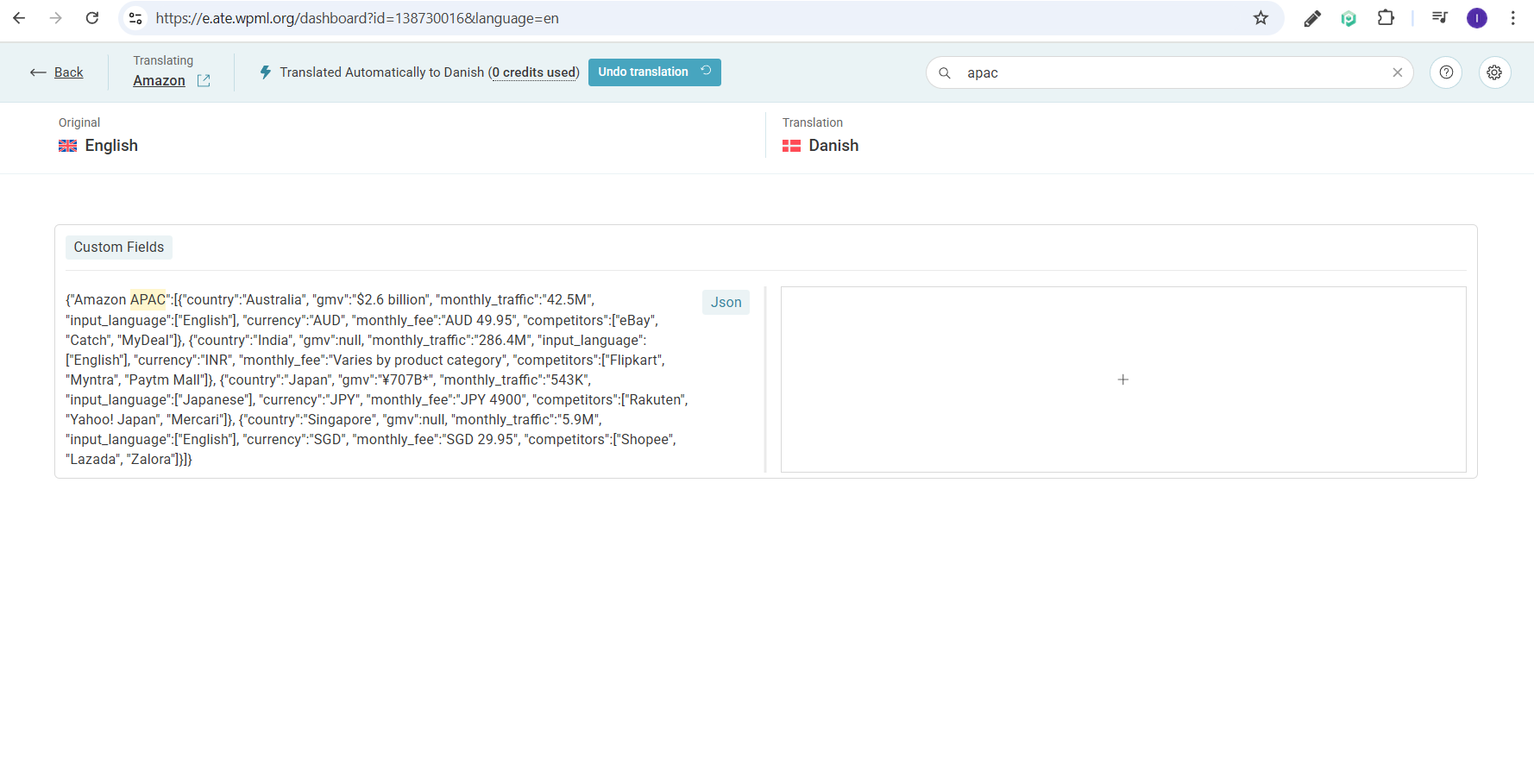Click the UK flag icon
The image size is (1534, 784).
[67, 146]
